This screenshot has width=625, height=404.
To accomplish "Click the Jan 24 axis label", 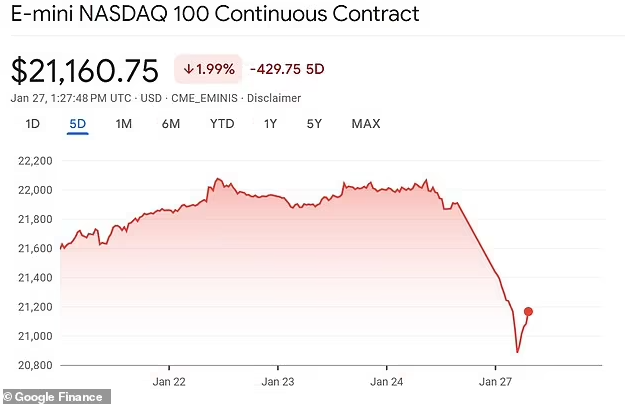I will pos(387,382).
